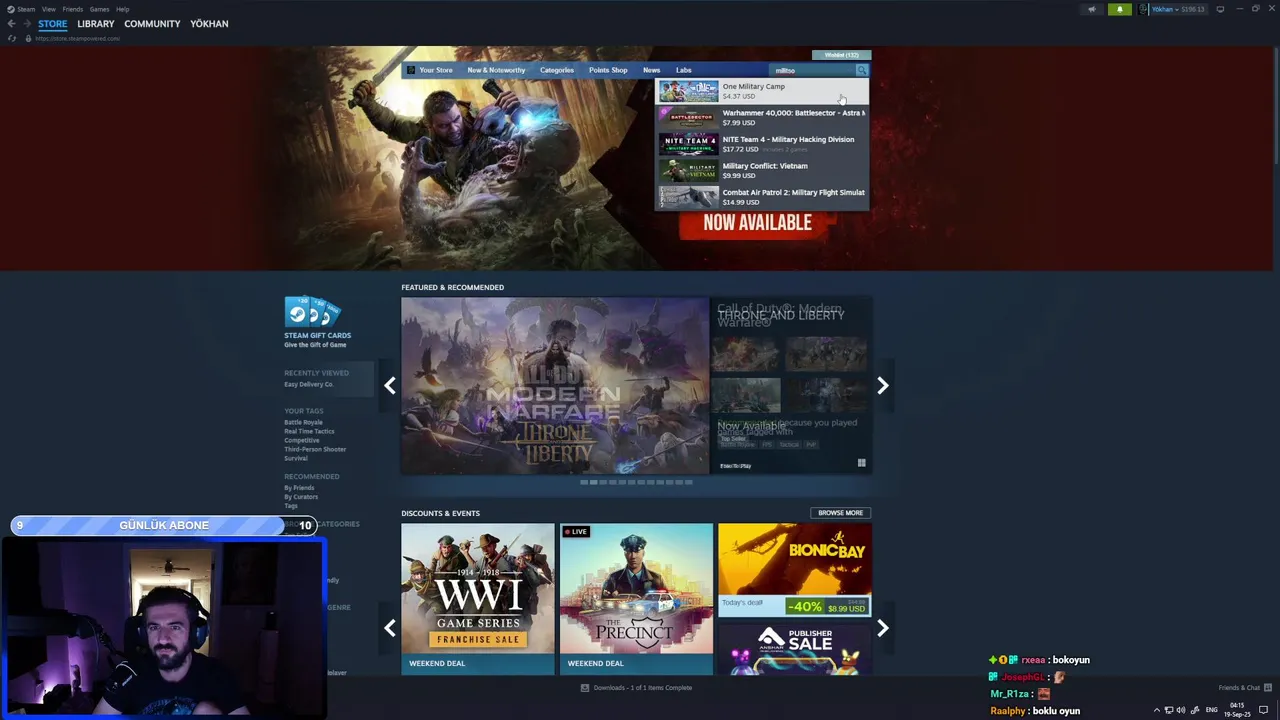This screenshot has height=720, width=1280.
Task: Click the store search magnifier button
Action: [x=862, y=70]
